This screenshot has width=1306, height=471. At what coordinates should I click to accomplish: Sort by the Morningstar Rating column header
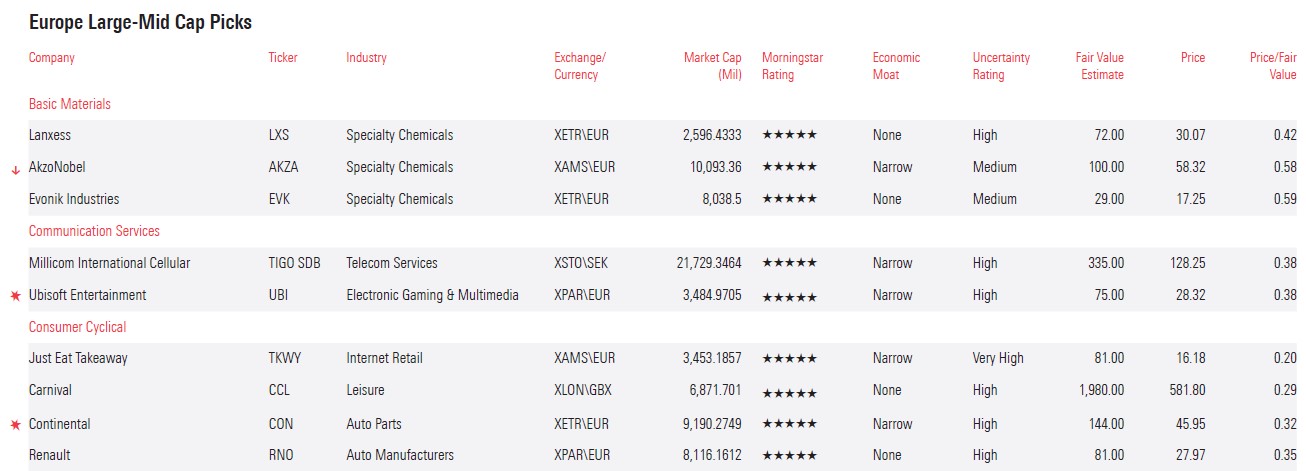point(792,66)
